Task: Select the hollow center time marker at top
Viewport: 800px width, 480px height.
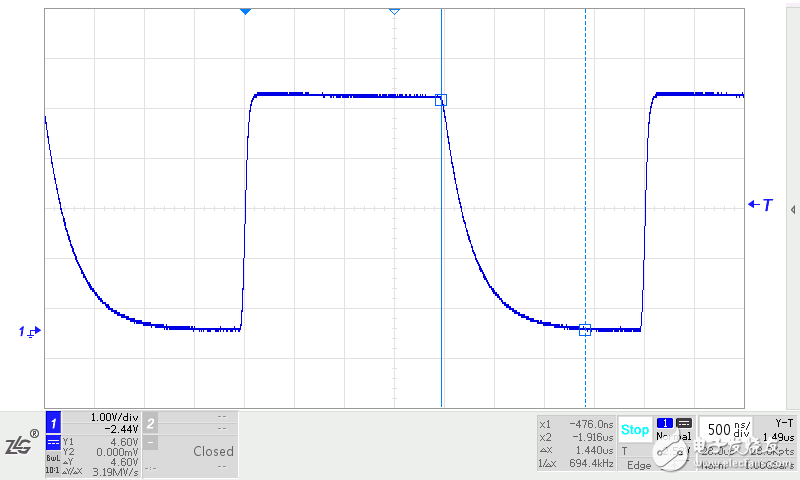Action: coord(394,11)
